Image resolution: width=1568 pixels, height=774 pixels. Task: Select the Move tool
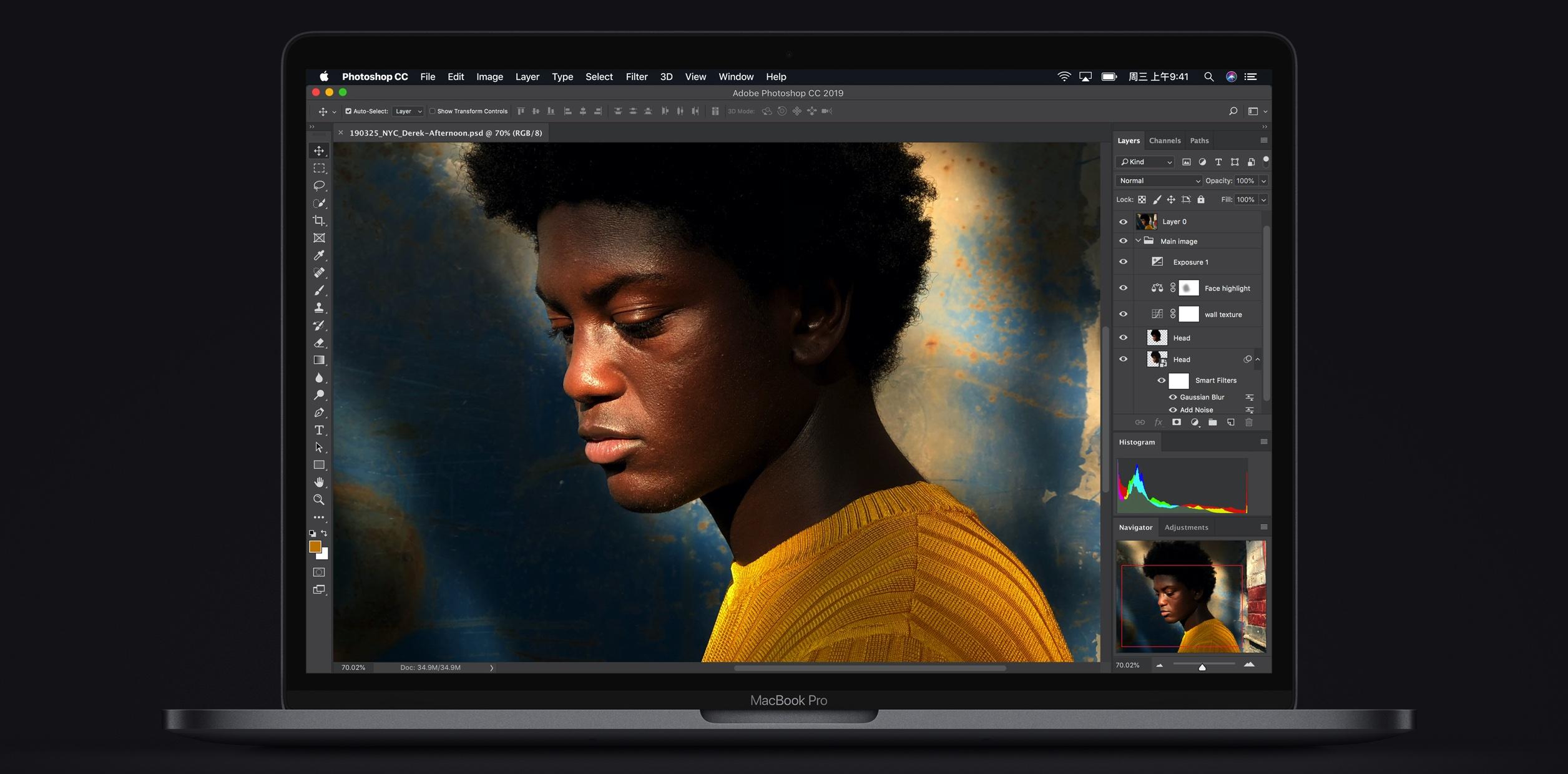(x=318, y=149)
